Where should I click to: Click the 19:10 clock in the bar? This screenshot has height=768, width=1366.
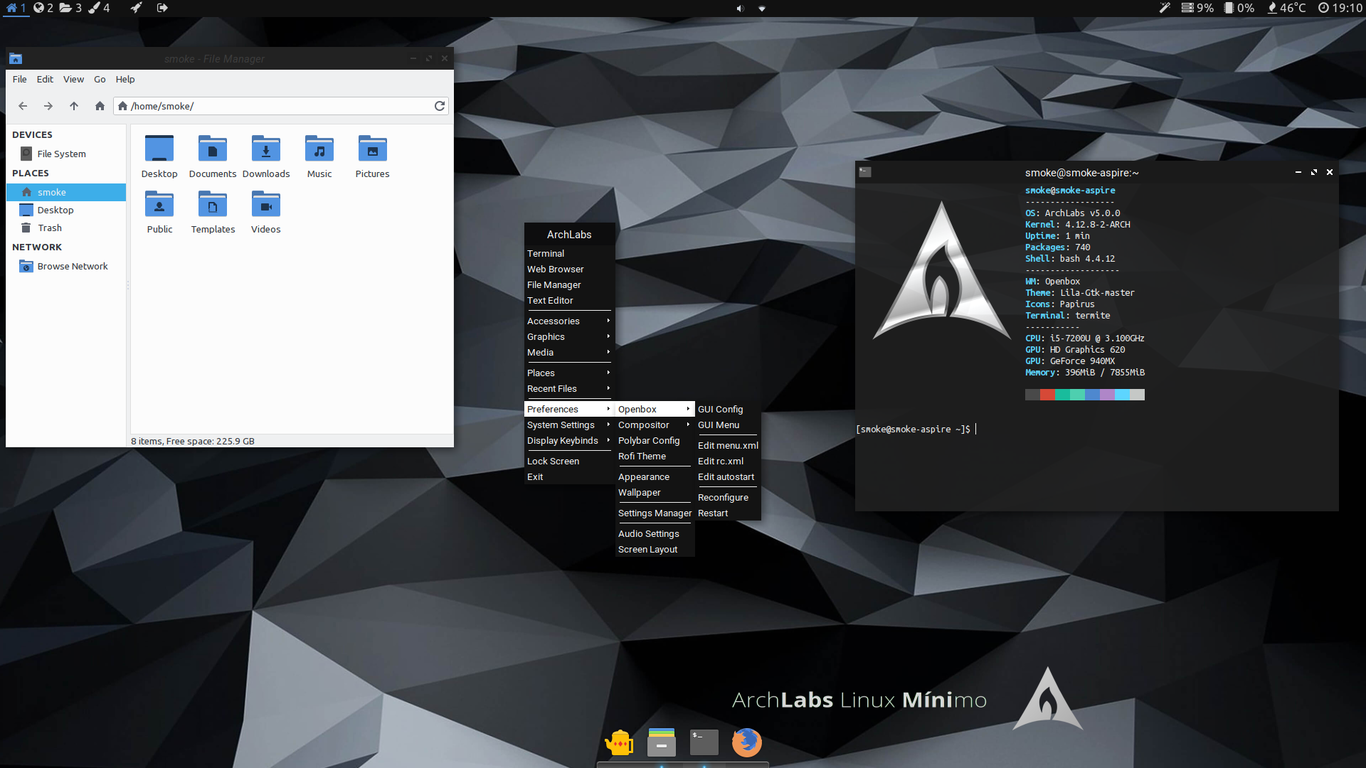[1340, 7]
